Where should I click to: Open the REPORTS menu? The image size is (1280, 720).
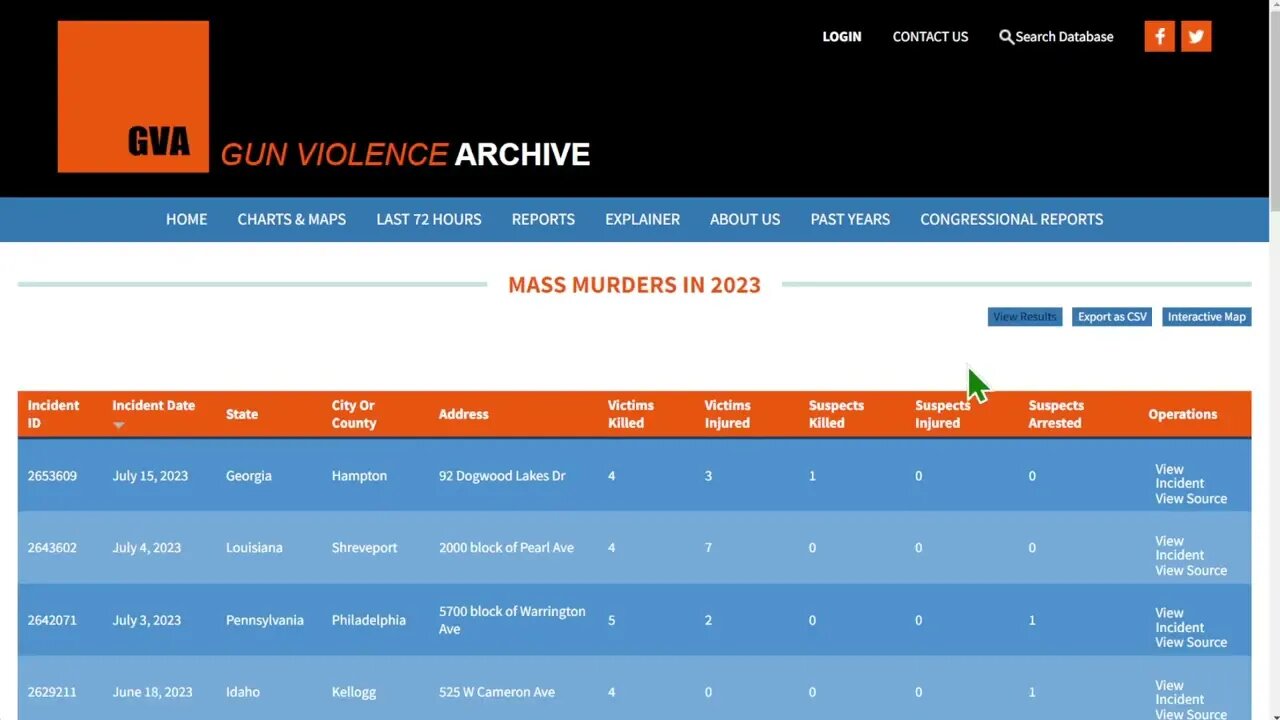coord(543,219)
